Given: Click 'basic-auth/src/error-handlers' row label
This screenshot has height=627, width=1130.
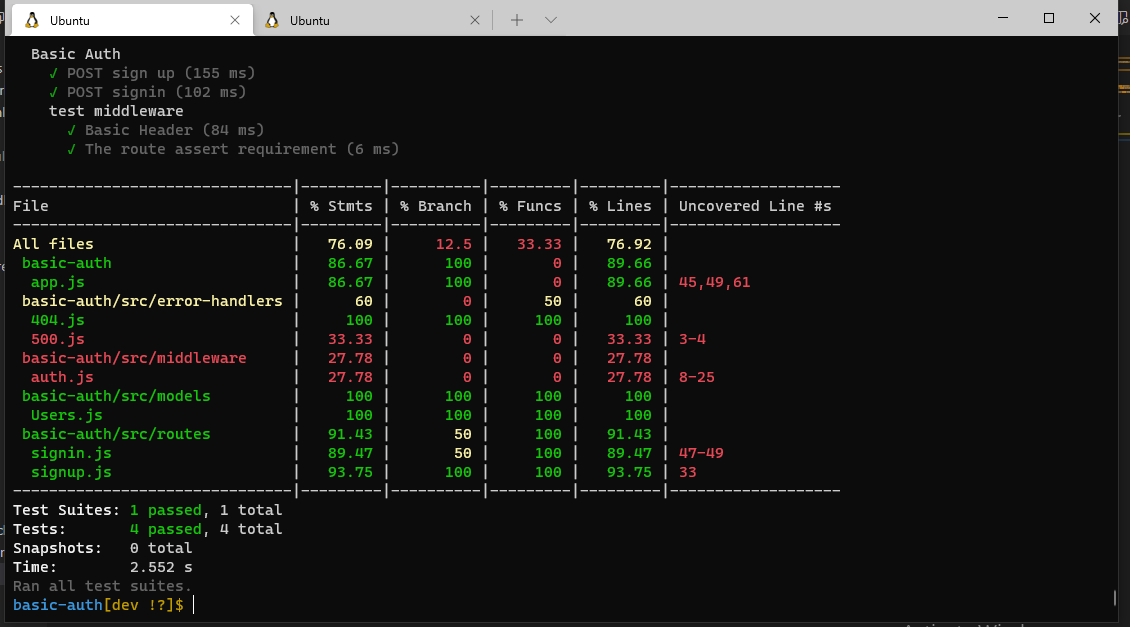Looking at the screenshot, I should (x=152, y=301).
